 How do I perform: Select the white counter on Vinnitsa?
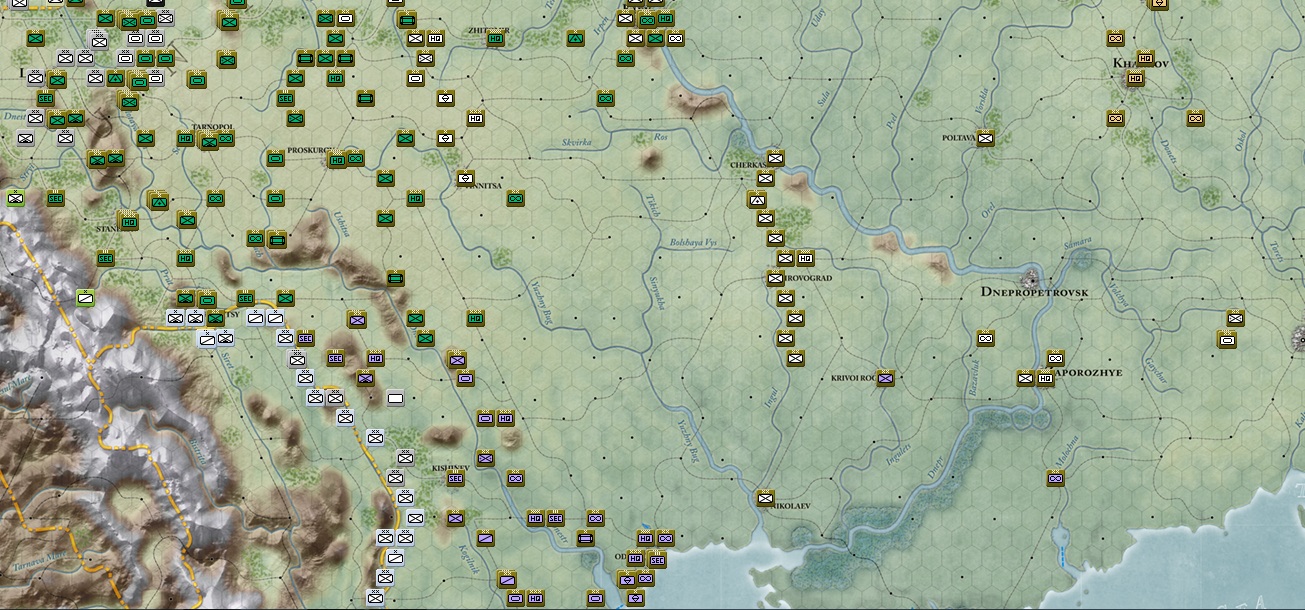465,179
